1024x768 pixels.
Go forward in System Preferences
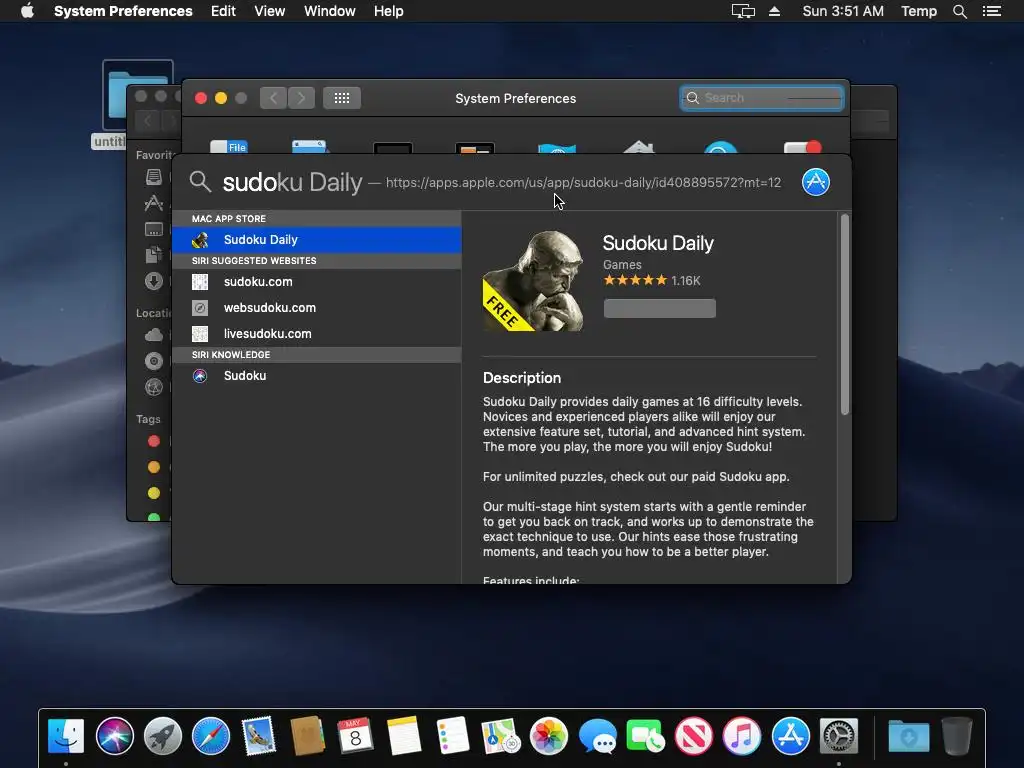301,98
